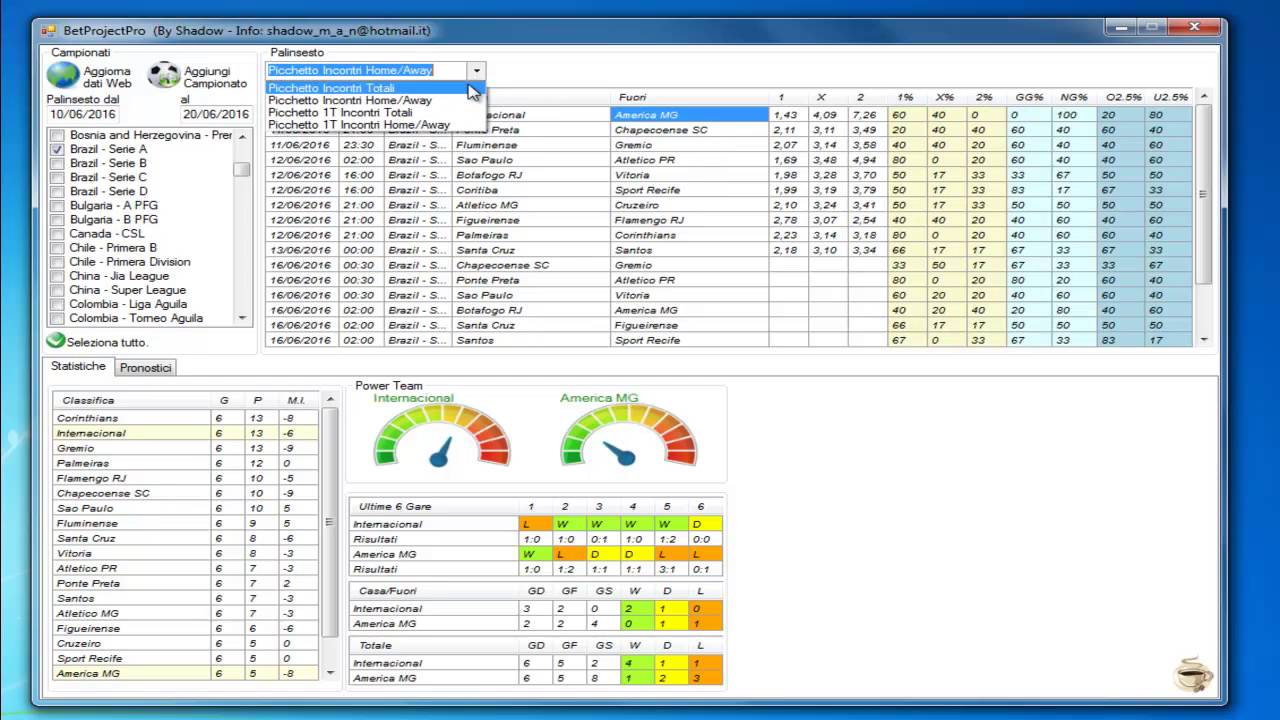Click down arrow of matches table scrollbar
1280x720 pixels.
point(1204,340)
